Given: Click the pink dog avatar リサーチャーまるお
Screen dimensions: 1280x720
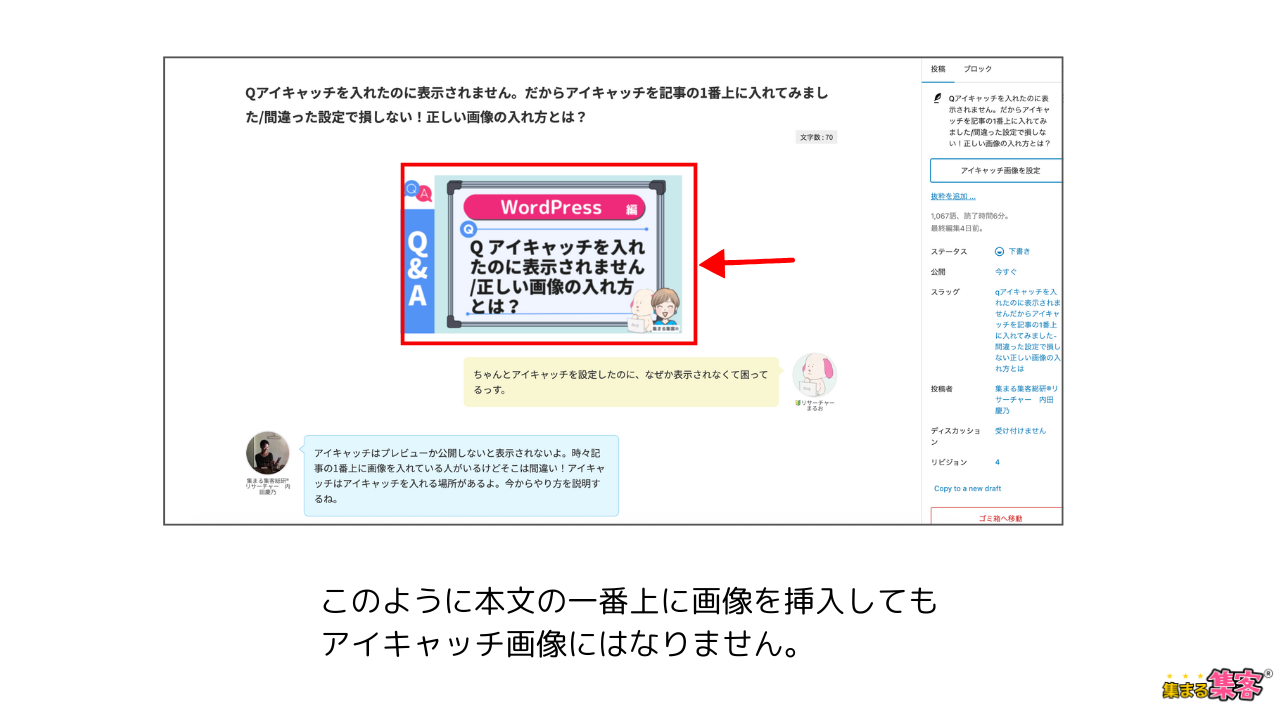Looking at the screenshot, I should [x=814, y=375].
